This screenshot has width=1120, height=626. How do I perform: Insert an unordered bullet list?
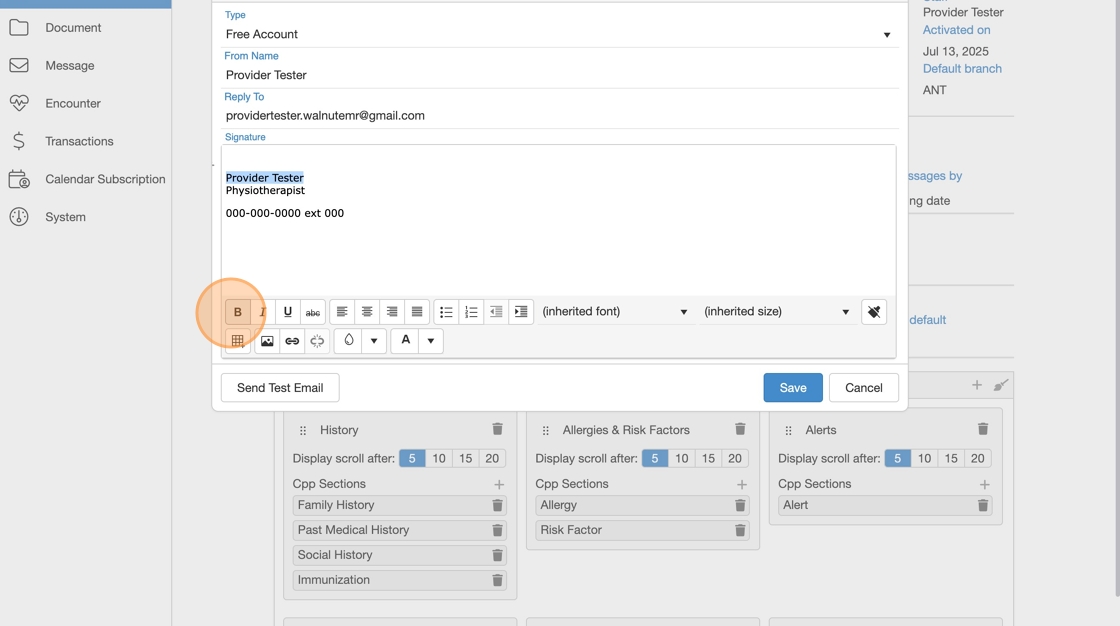coord(446,312)
